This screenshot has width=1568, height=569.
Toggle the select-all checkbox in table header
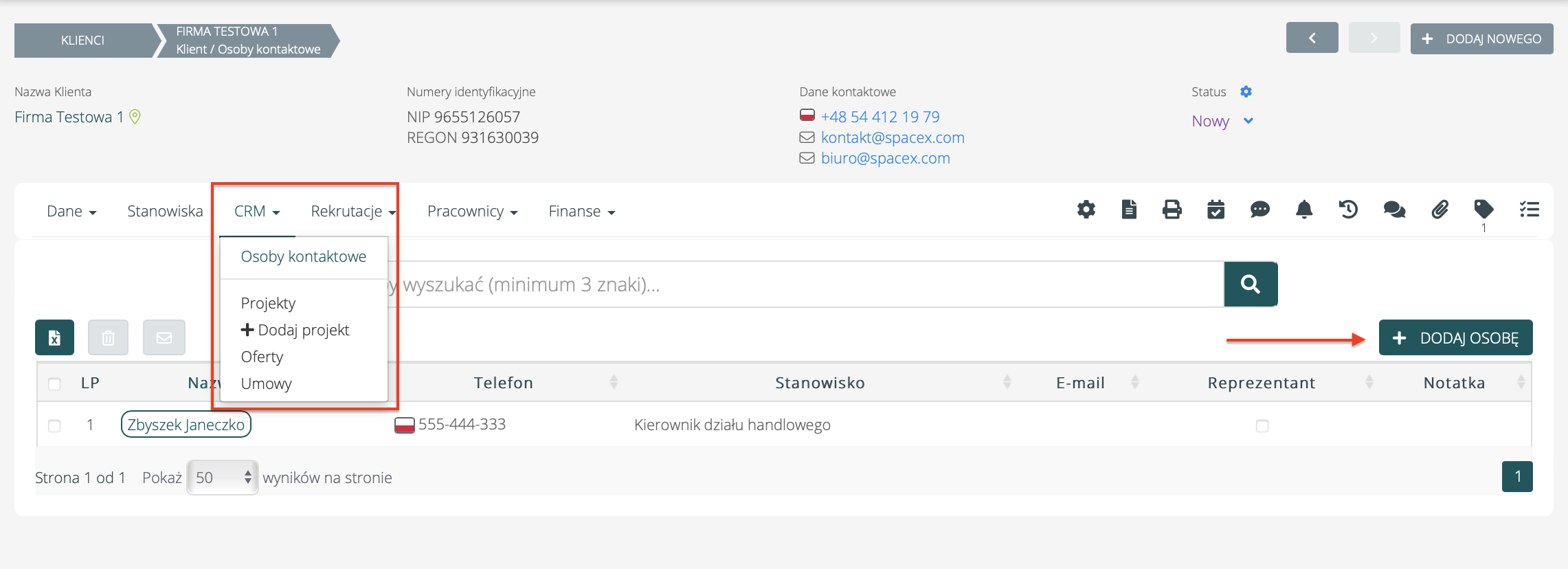[x=54, y=383]
